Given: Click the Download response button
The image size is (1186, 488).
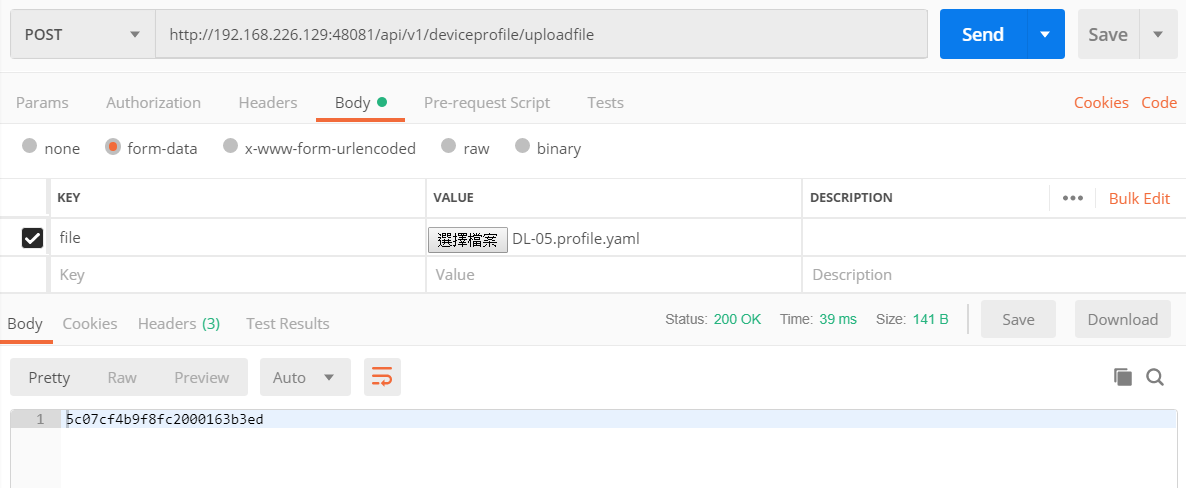Looking at the screenshot, I should click(x=1122, y=319).
